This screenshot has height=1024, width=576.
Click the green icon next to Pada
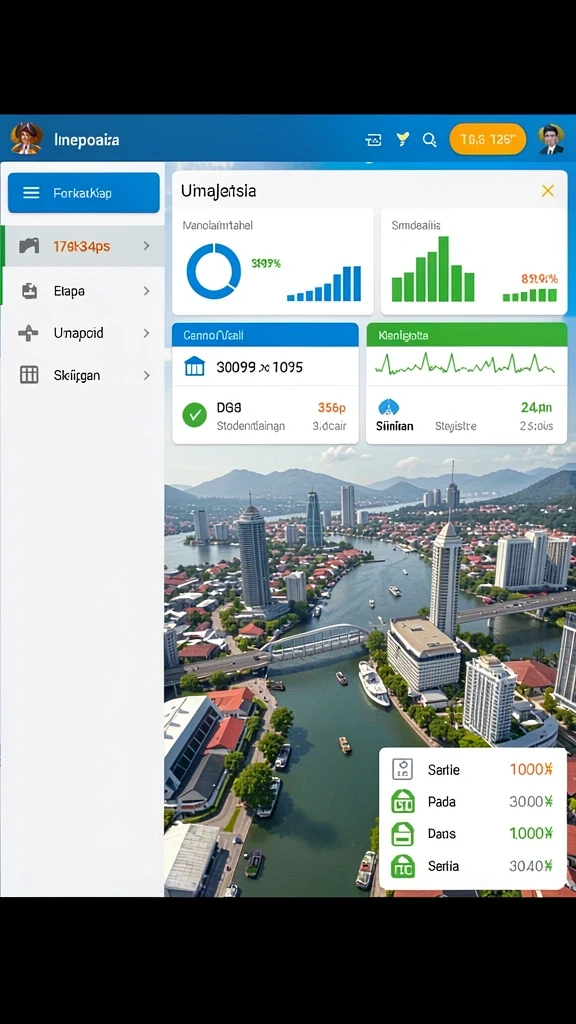click(x=402, y=801)
